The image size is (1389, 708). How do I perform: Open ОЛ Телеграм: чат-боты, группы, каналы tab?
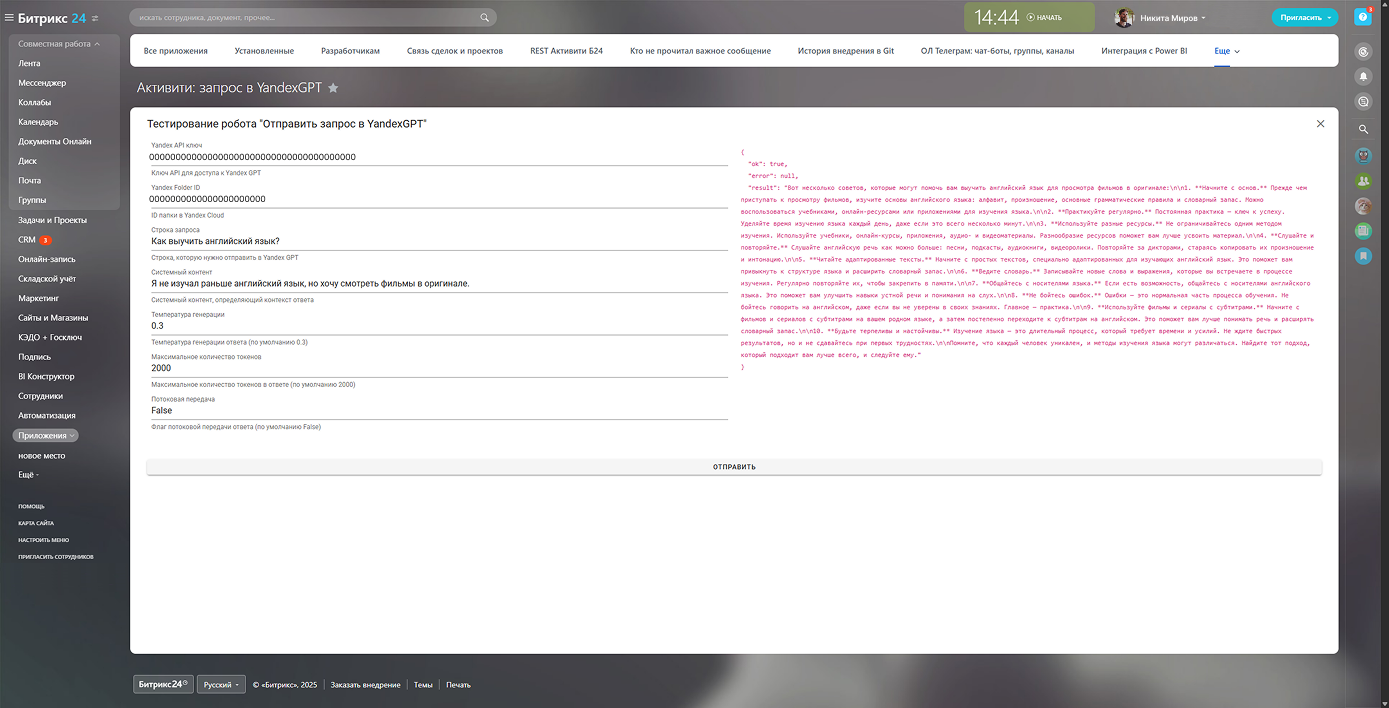[x=997, y=51]
